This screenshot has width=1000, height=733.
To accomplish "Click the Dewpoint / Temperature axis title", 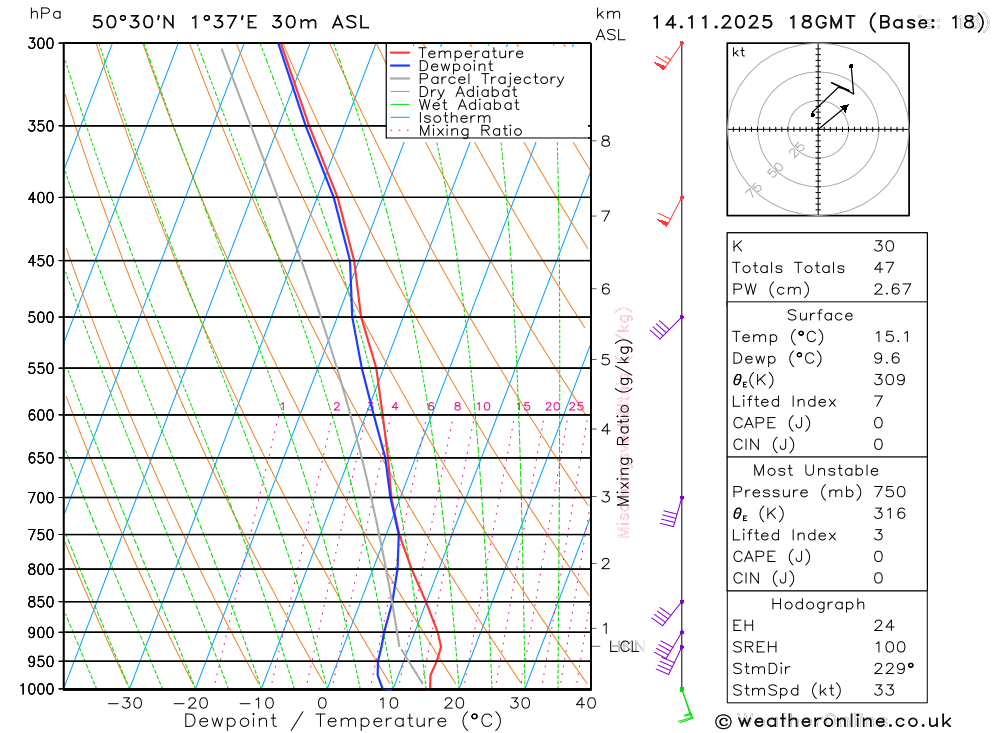I will tap(343, 722).
